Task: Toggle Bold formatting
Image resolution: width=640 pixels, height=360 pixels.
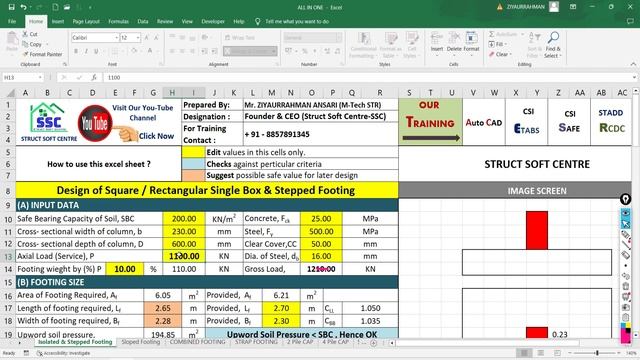Action: pyautogui.click(x=76, y=51)
